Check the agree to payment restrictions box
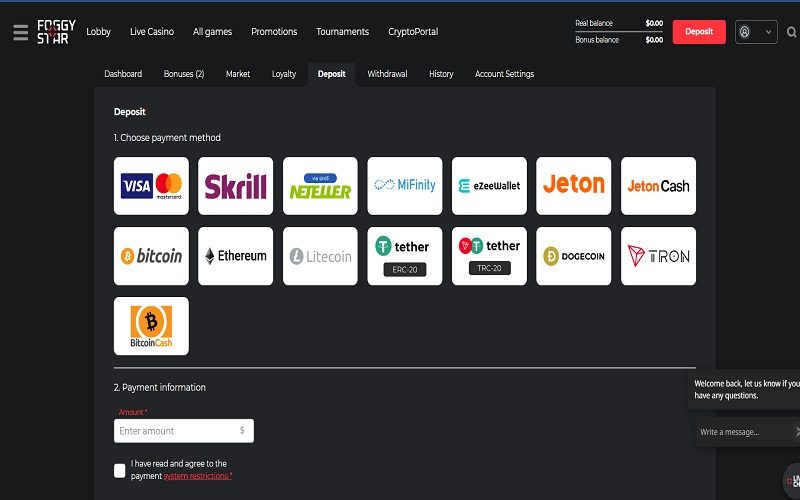The height and width of the screenshot is (500, 800). tap(120, 470)
